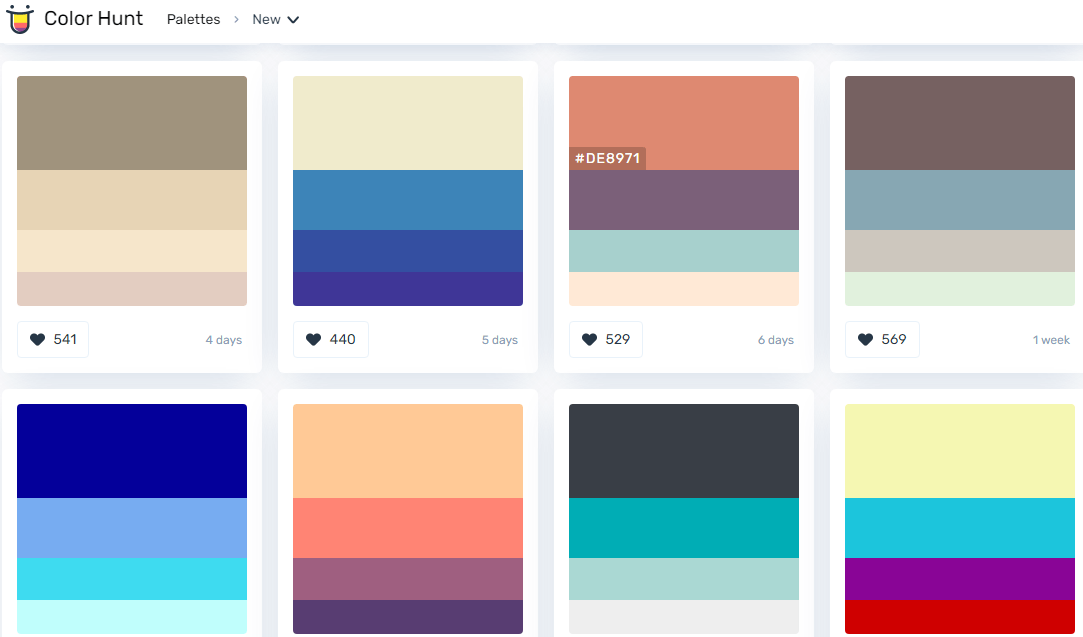Click the navy blue top stripe swatch
Image resolution: width=1083 pixels, height=637 pixels.
pyautogui.click(x=131, y=448)
